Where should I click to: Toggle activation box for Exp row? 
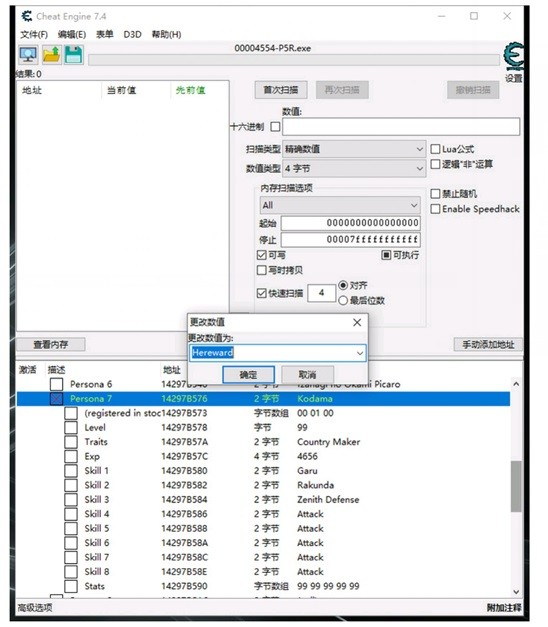[71, 456]
